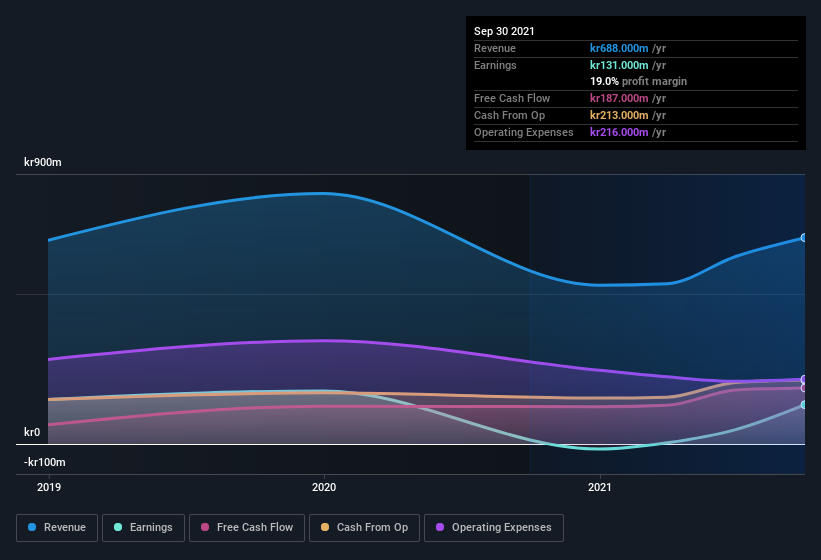The width and height of the screenshot is (821, 560).
Task: Click the Free Cash Flow pink endpoint marker
Action: pos(804,388)
